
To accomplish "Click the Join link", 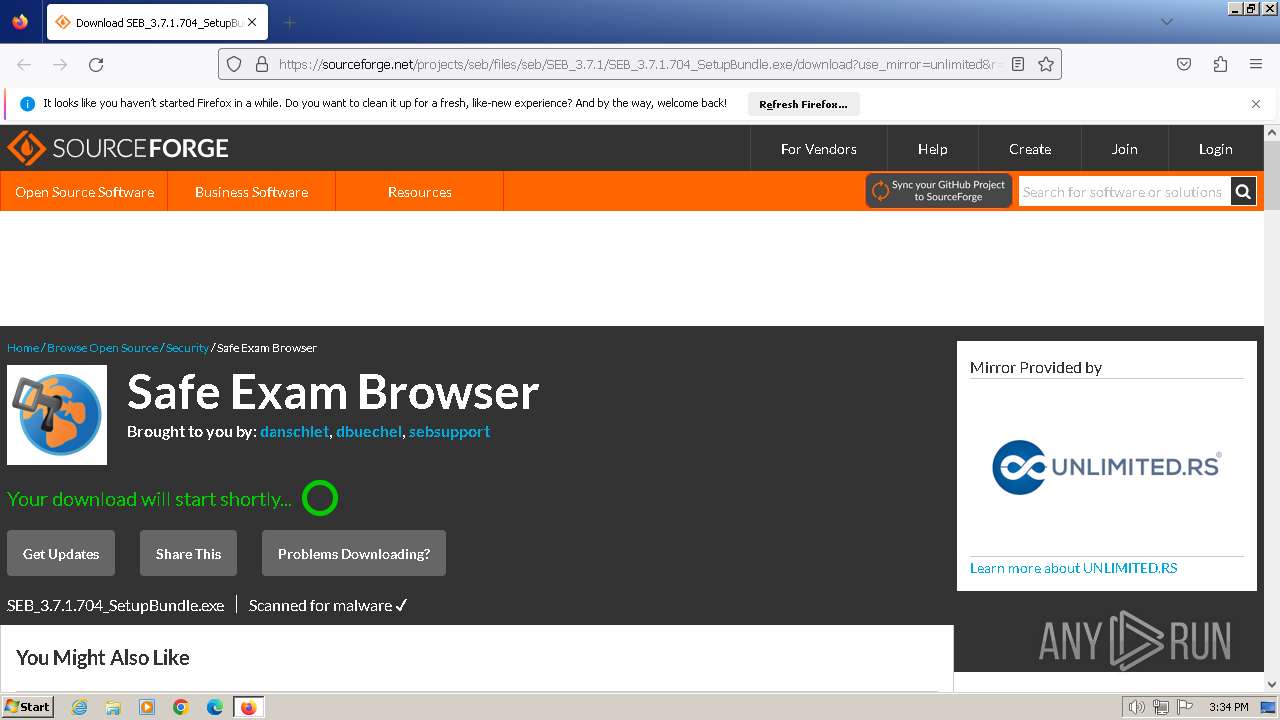I will [x=1124, y=149].
